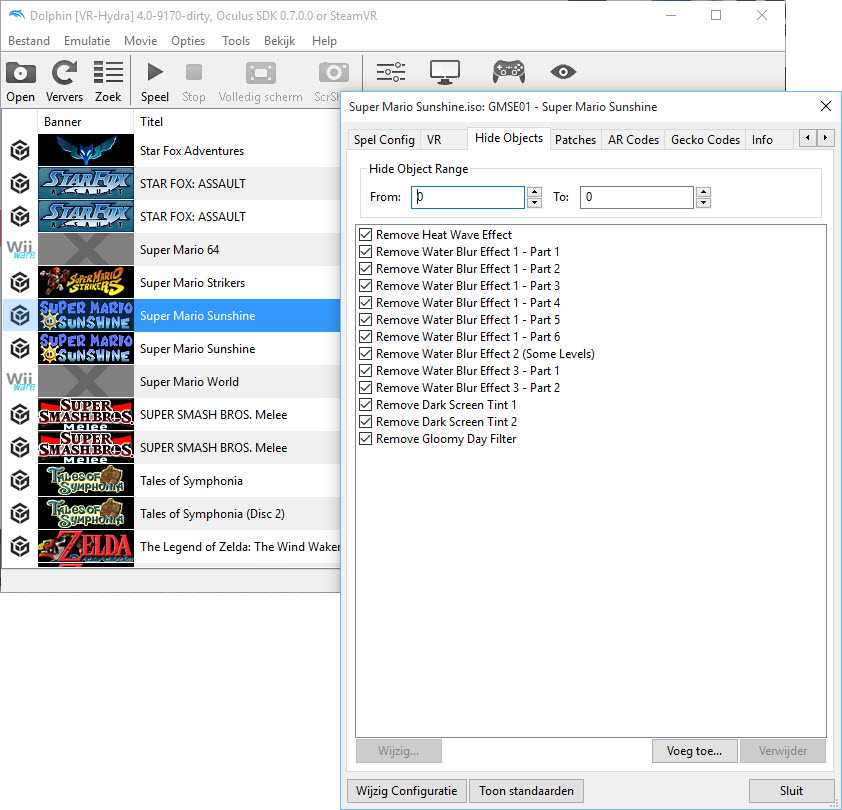Viewport: 842px width, 810px height.
Task: Click into the To range field
Action: pos(636,198)
